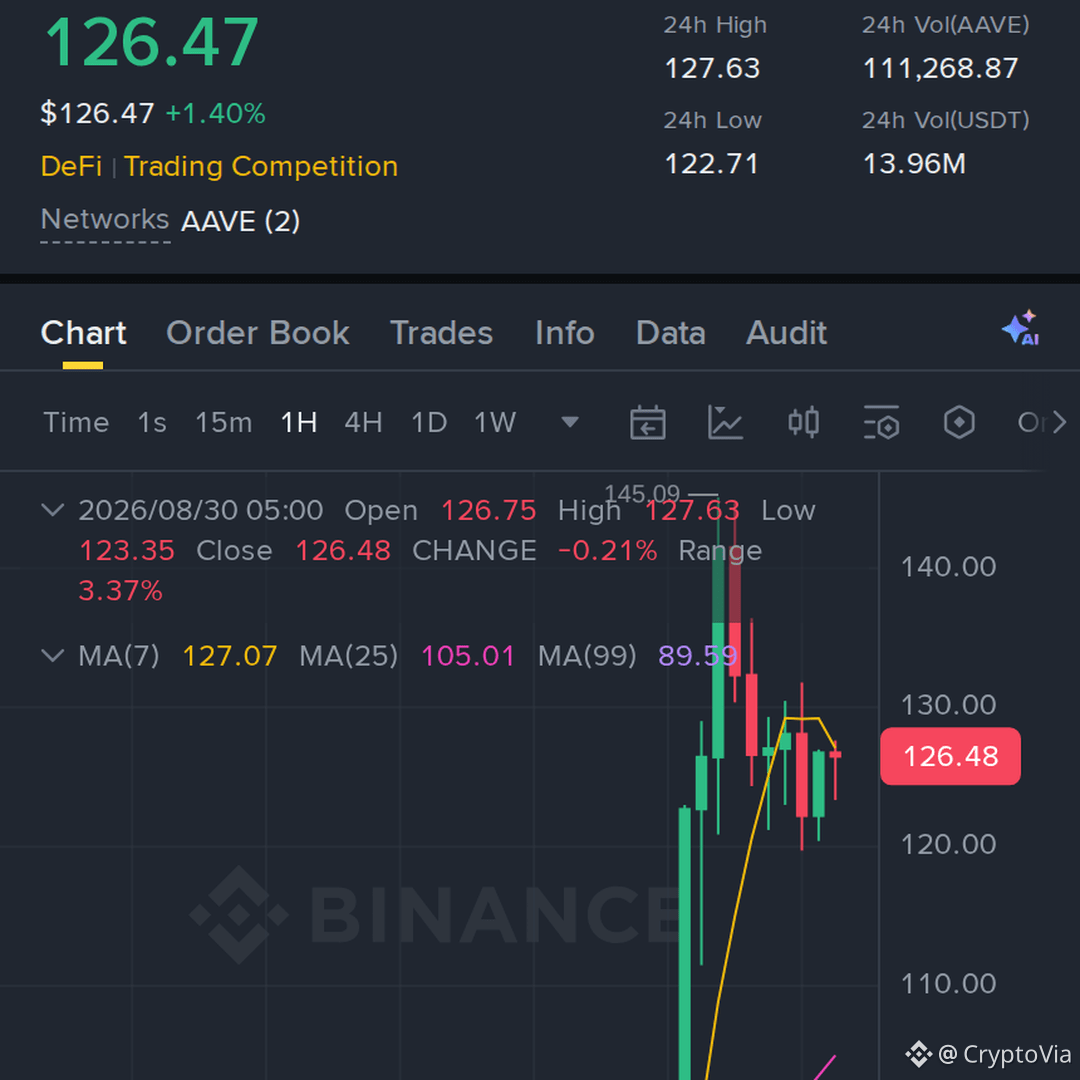
Task: Click the AAVE (2) networks value
Action: point(240,222)
